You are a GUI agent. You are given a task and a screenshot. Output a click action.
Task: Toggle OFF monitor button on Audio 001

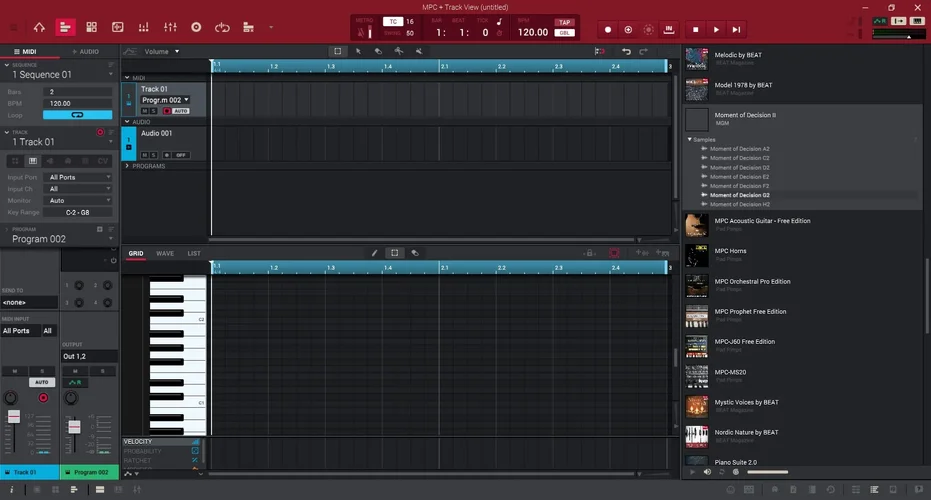[x=180, y=155]
